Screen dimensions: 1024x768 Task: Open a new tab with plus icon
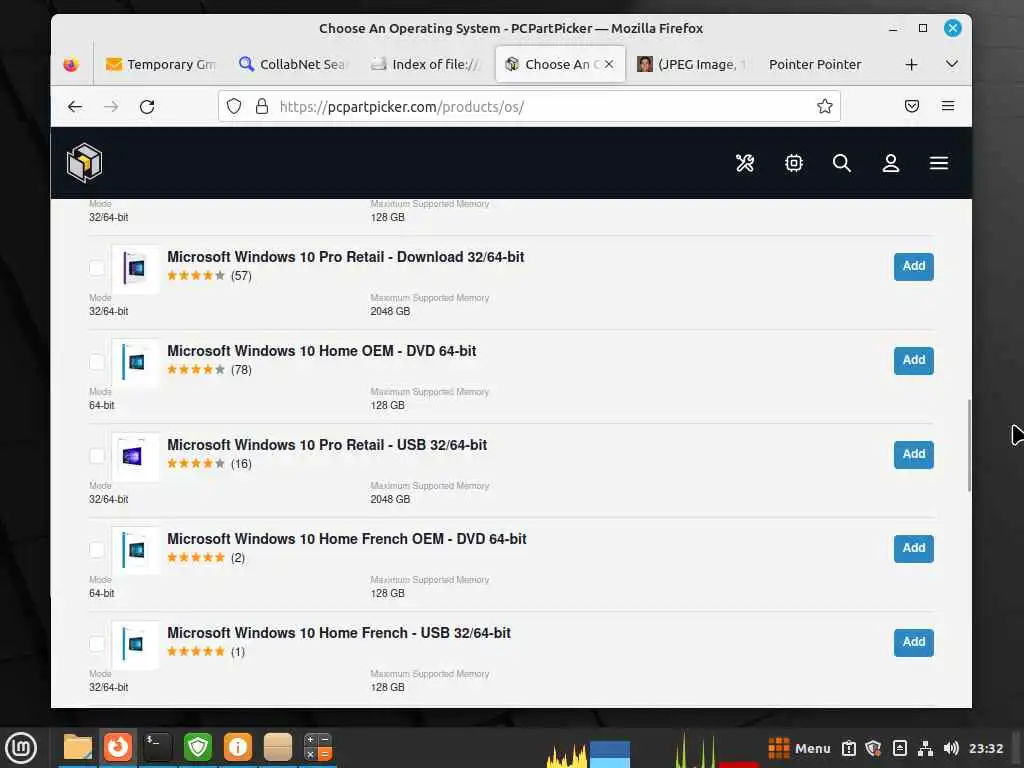911,64
